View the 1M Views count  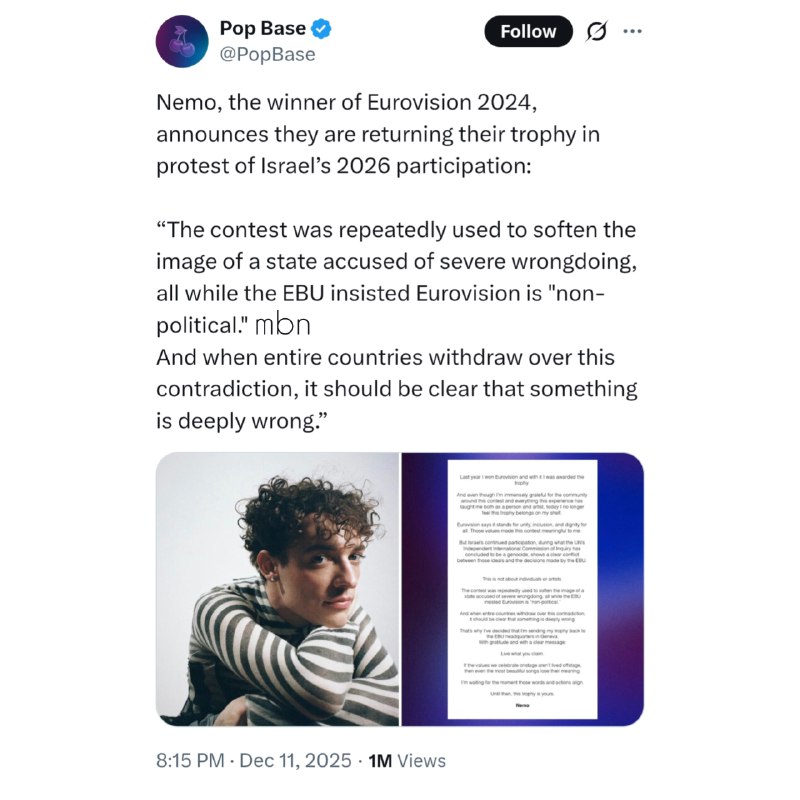pos(407,761)
